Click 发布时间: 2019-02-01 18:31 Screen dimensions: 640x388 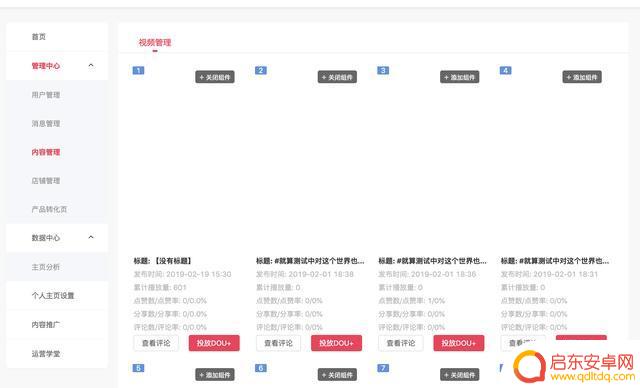tap(549, 274)
